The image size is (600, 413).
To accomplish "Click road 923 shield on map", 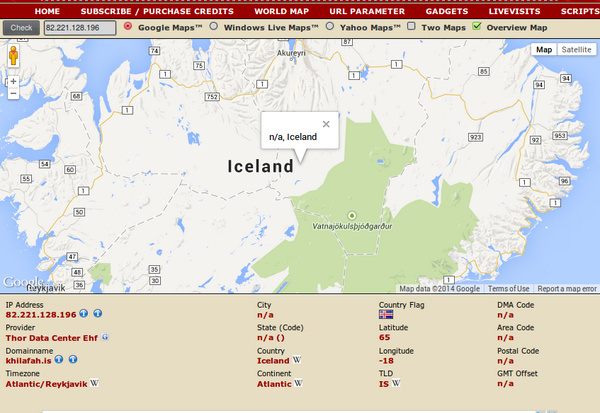I will tap(476, 137).
